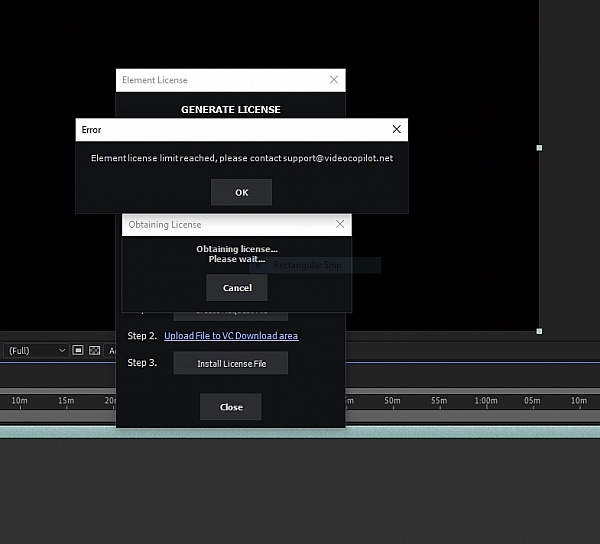600x544 pixels.
Task: Click Close in Element License window
Action: (231, 407)
